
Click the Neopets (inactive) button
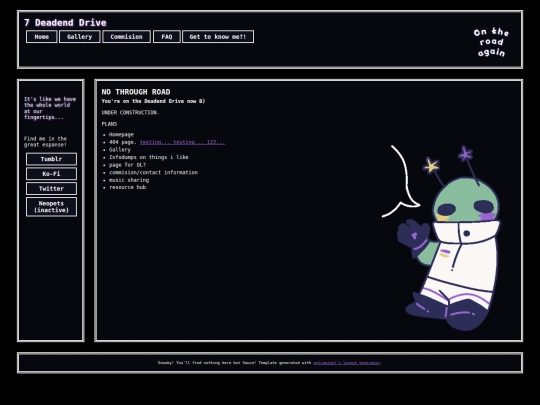(51, 207)
